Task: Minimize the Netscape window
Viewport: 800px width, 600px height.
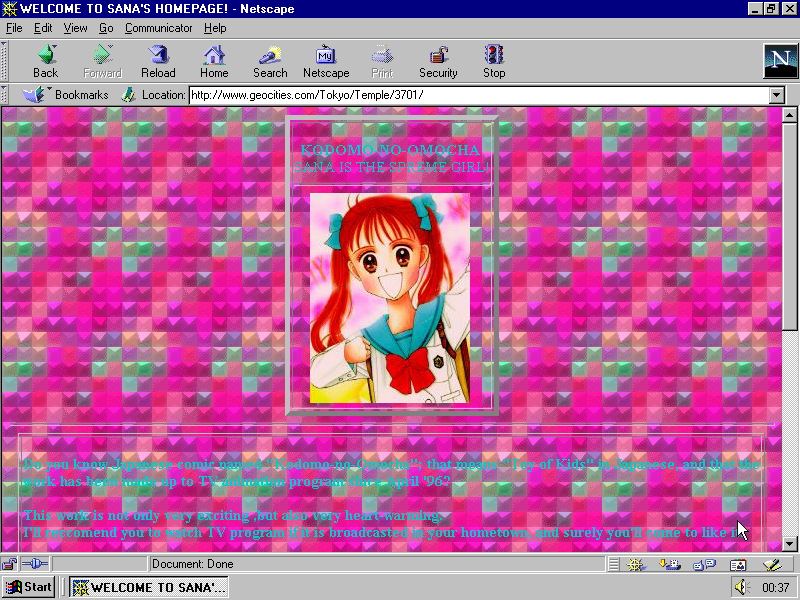Action: click(x=756, y=9)
